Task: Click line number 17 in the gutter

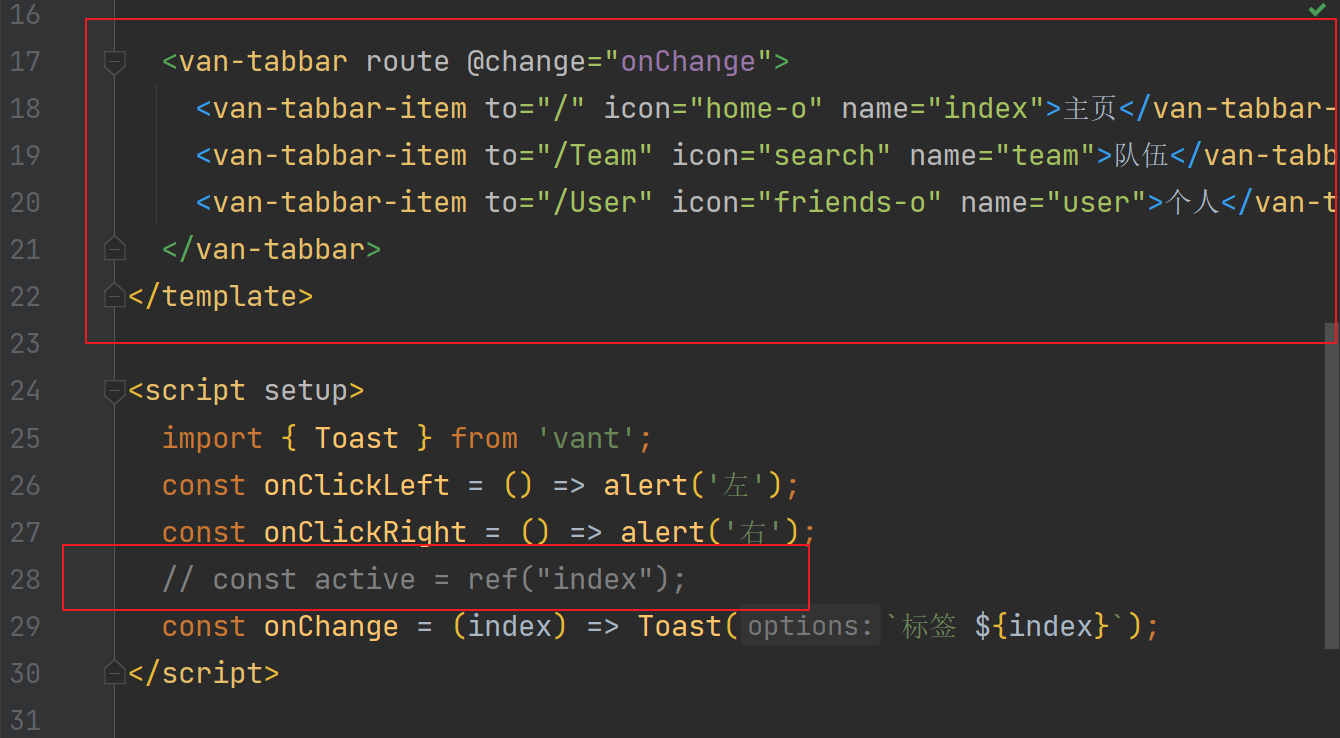Action: (x=25, y=62)
